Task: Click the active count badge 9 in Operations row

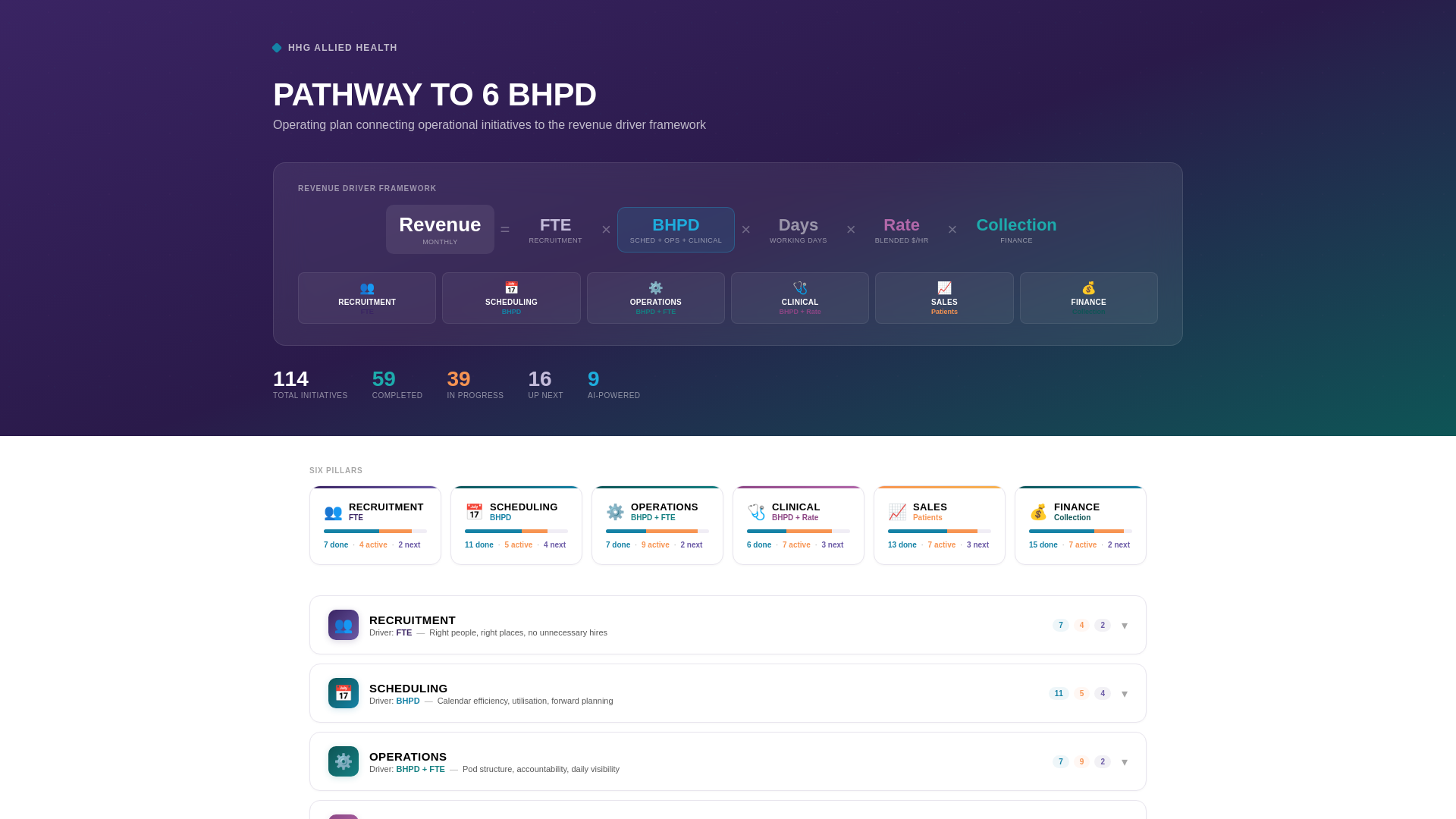Action: (x=1081, y=762)
